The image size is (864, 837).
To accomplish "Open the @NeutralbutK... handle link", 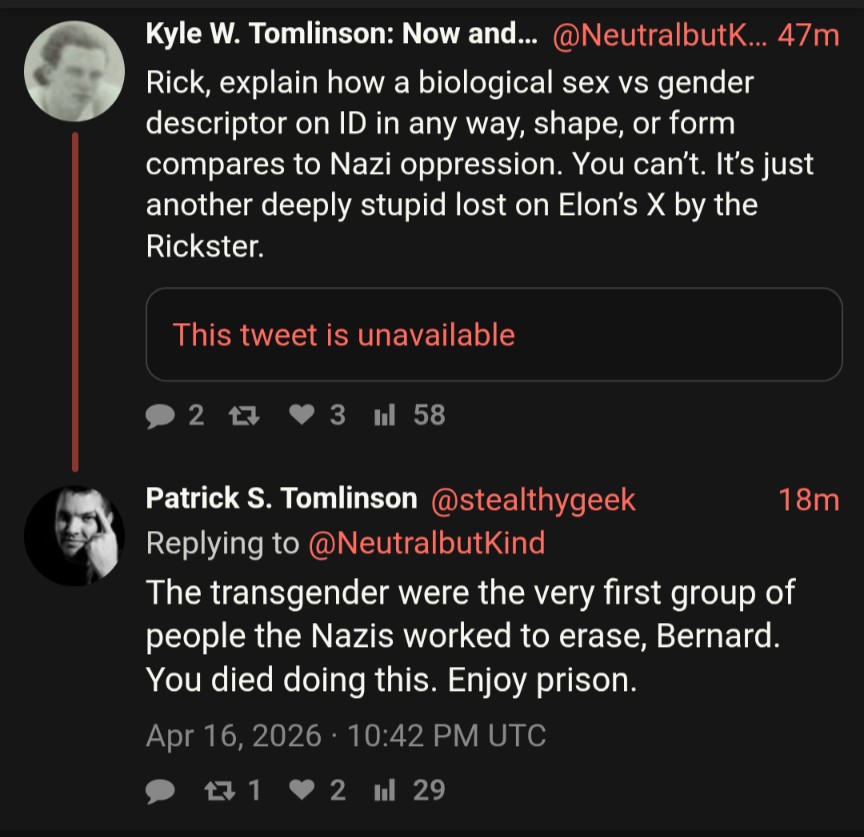I will pos(659,35).
